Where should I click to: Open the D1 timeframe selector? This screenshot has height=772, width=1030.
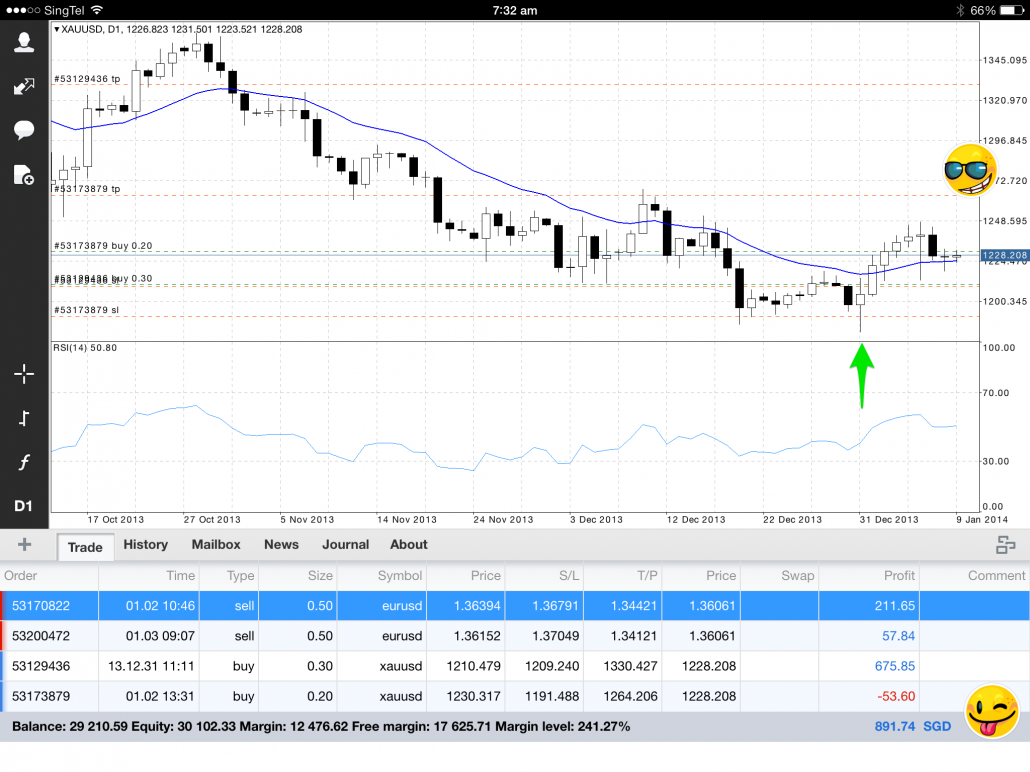coord(23,506)
